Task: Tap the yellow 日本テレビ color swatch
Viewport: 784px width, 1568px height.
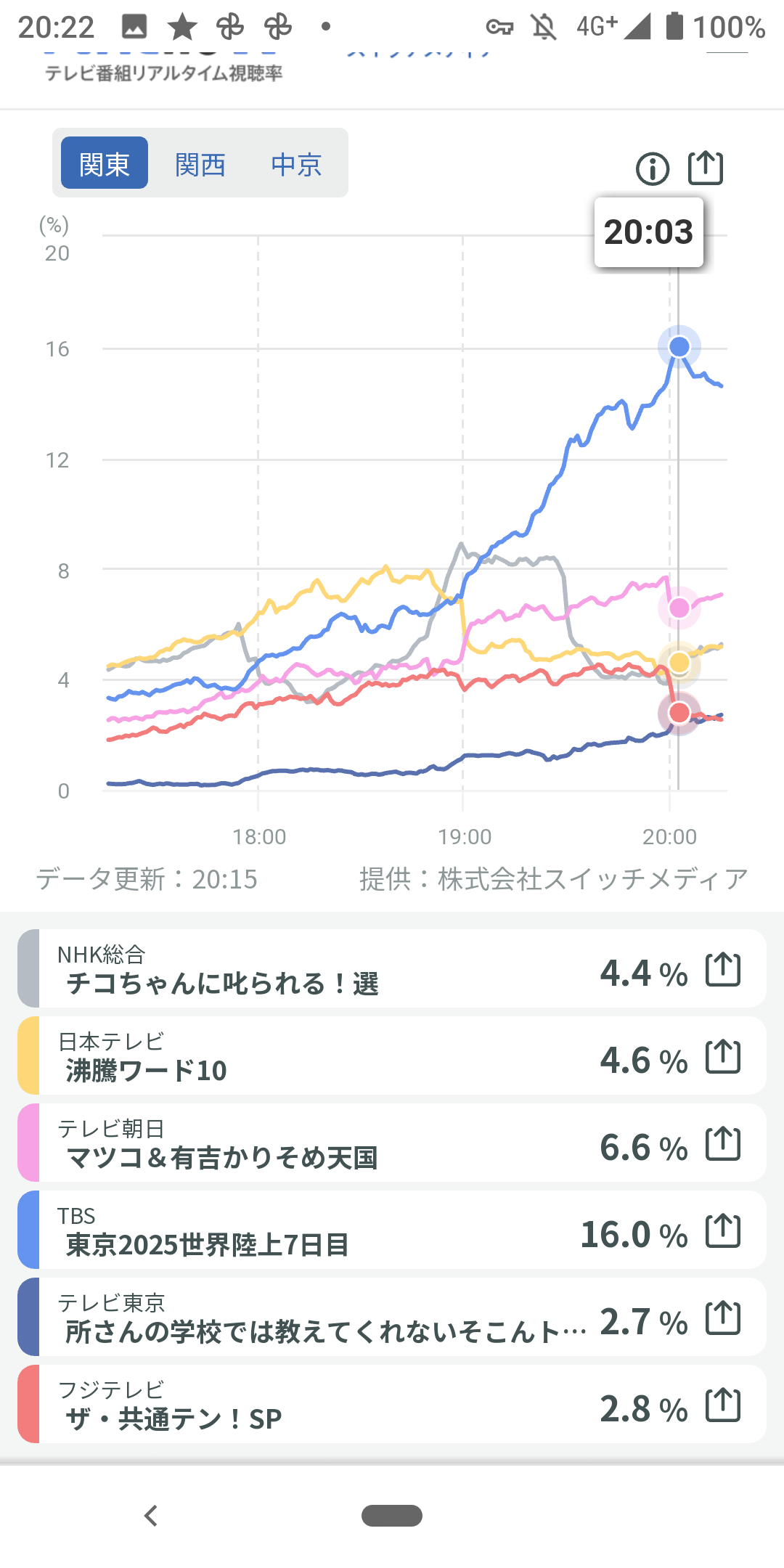Action: coord(29,1056)
